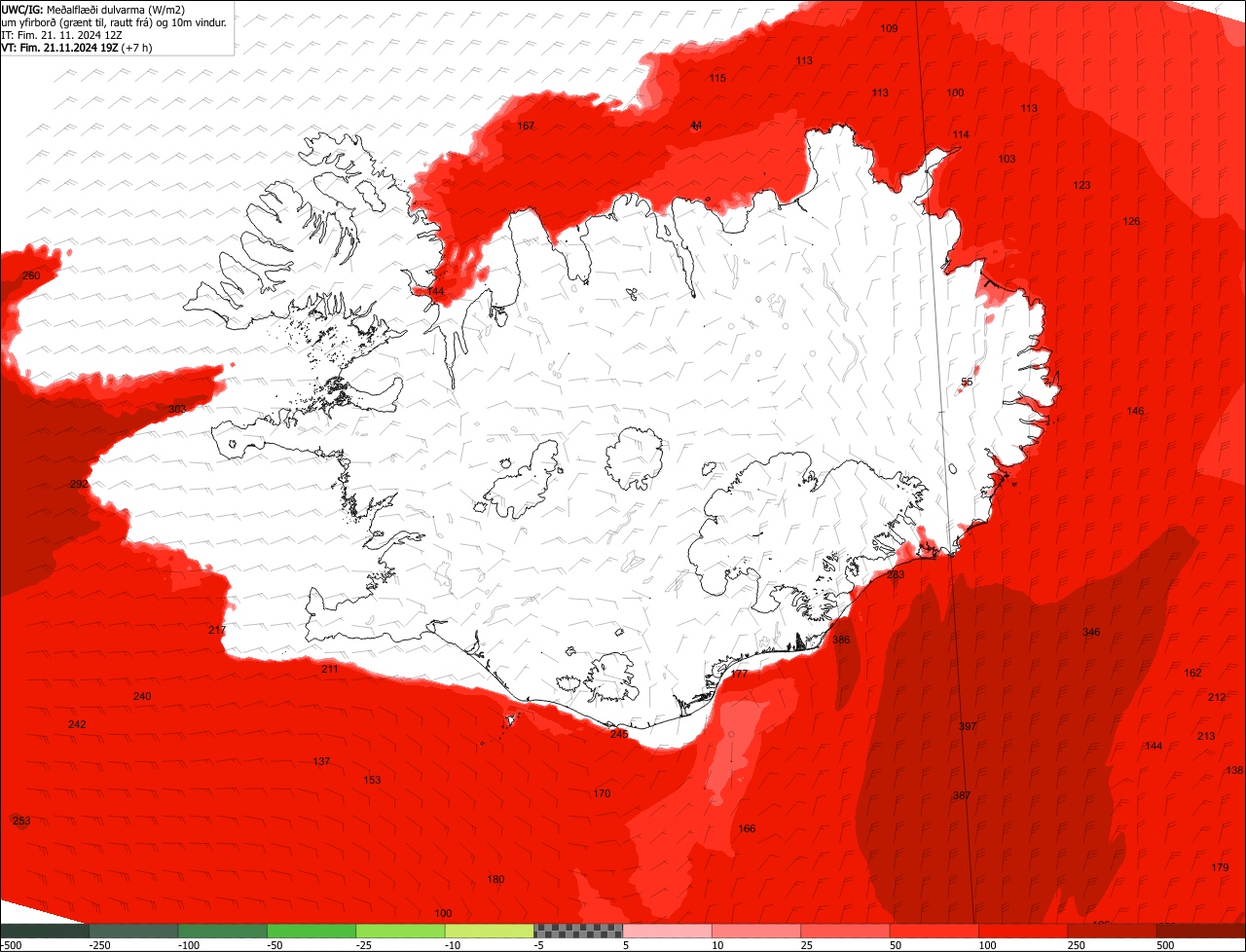Image resolution: width=1246 pixels, height=952 pixels.
Task: Click the '-50' legend label
Action: [276, 945]
